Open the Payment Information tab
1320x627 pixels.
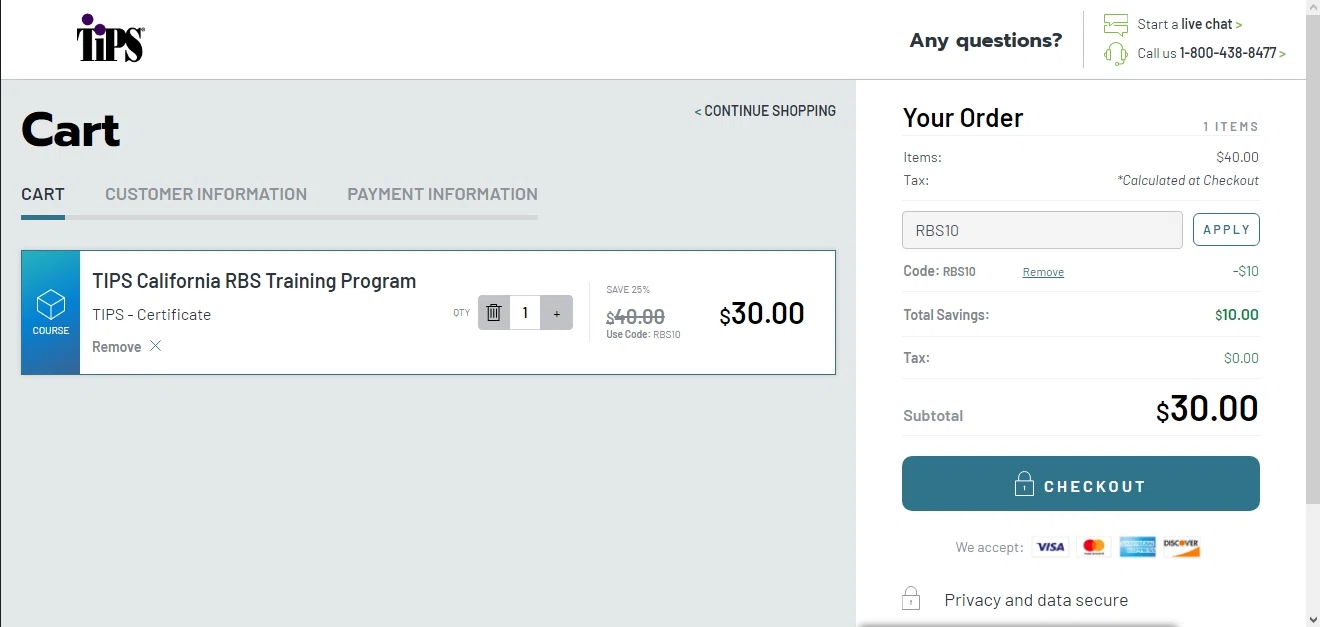[x=442, y=194]
